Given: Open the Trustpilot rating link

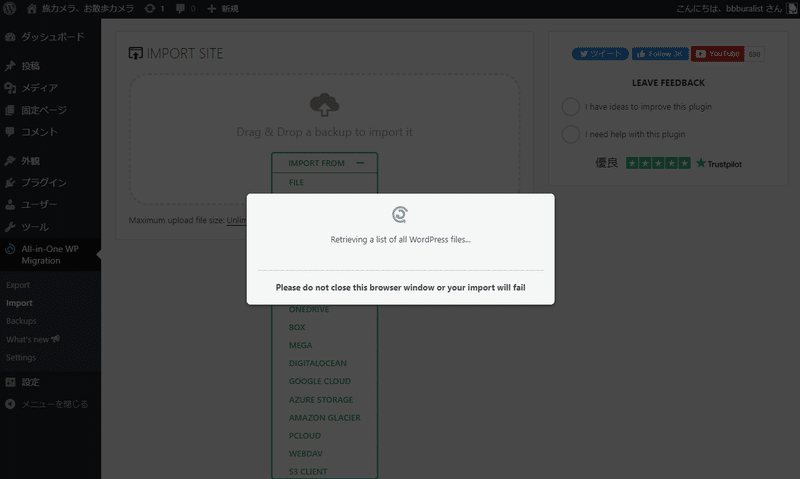Looking at the screenshot, I should (x=719, y=163).
